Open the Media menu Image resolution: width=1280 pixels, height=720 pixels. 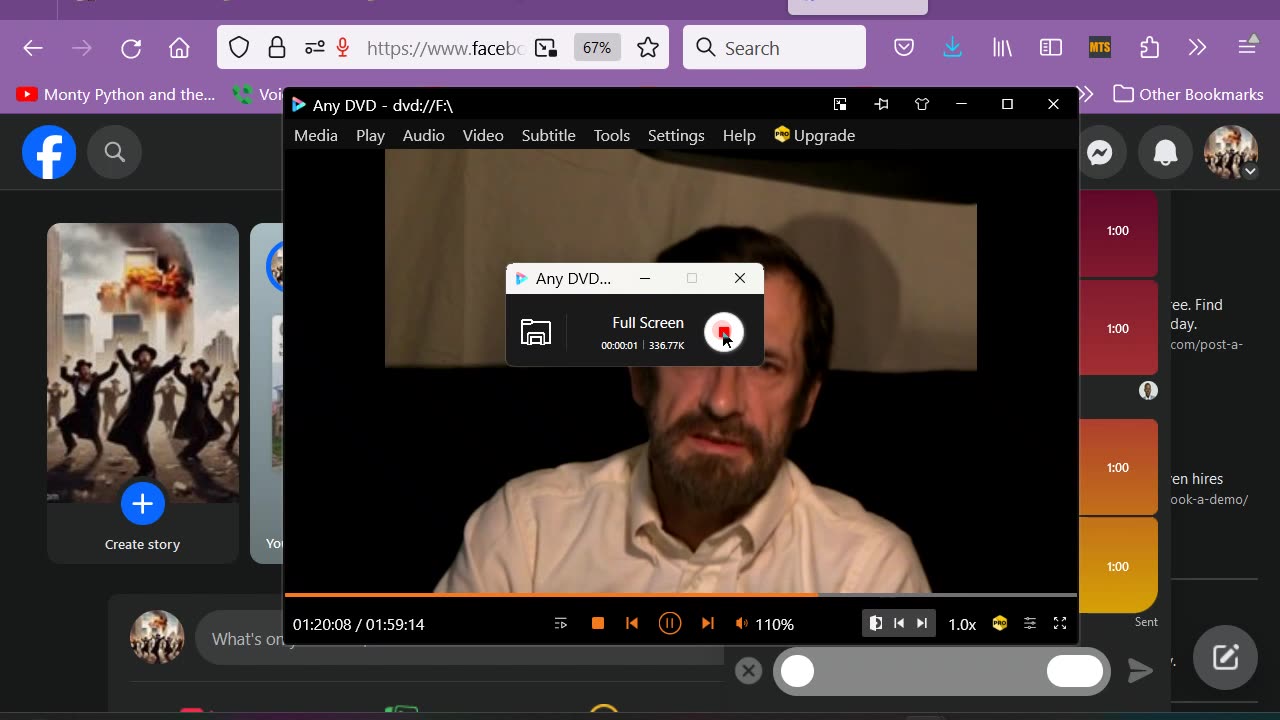[x=316, y=135]
